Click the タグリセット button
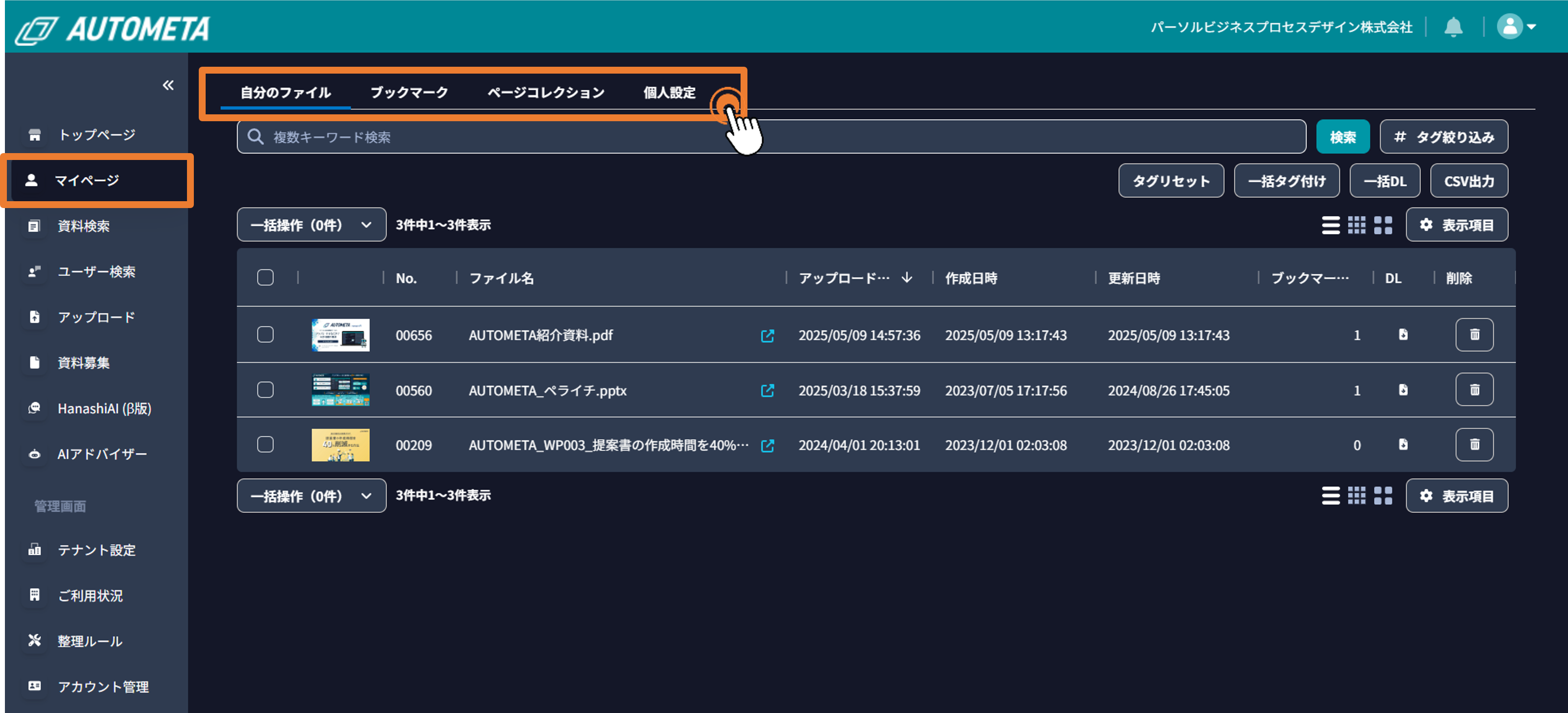The height and width of the screenshot is (713, 1568). point(1171,181)
